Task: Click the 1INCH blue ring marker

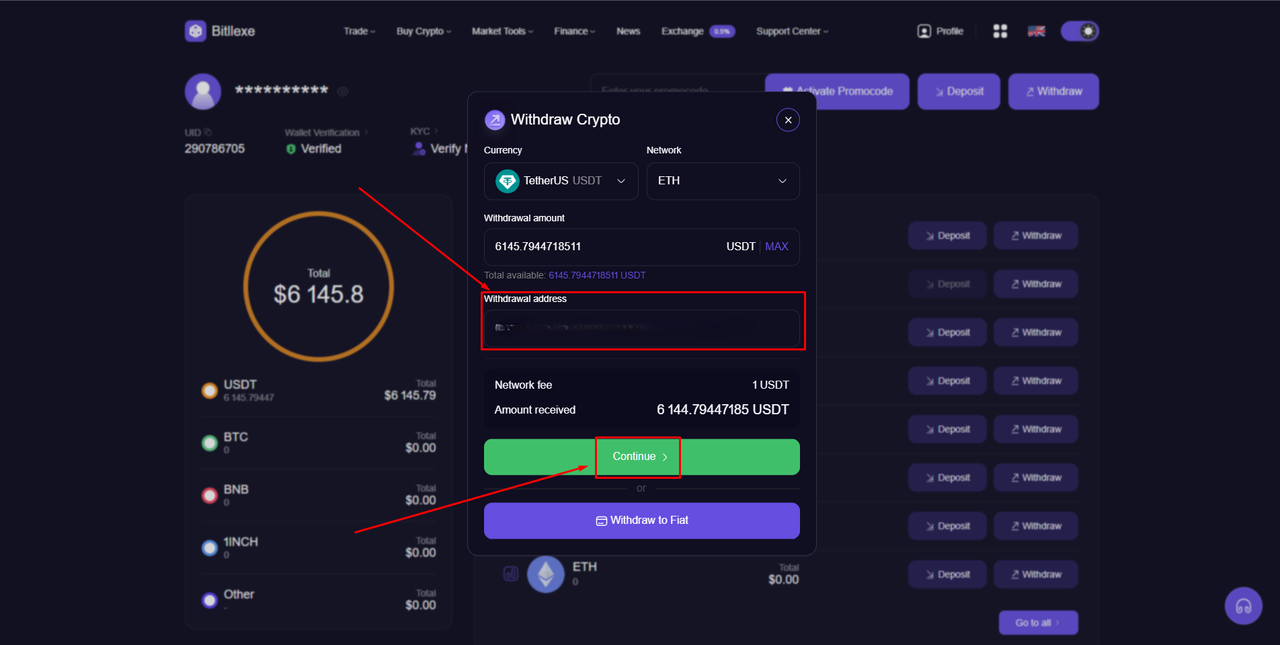Action: (209, 548)
